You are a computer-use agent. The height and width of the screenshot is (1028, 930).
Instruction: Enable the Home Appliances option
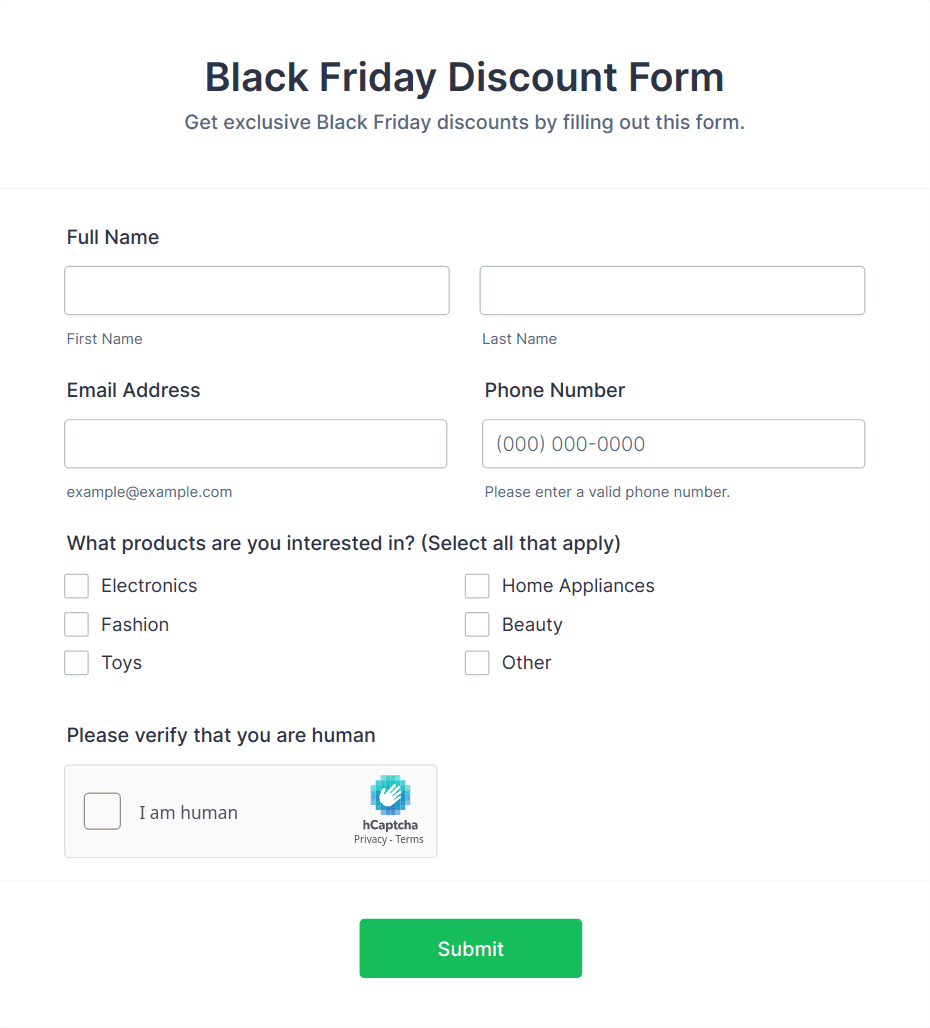coord(477,586)
